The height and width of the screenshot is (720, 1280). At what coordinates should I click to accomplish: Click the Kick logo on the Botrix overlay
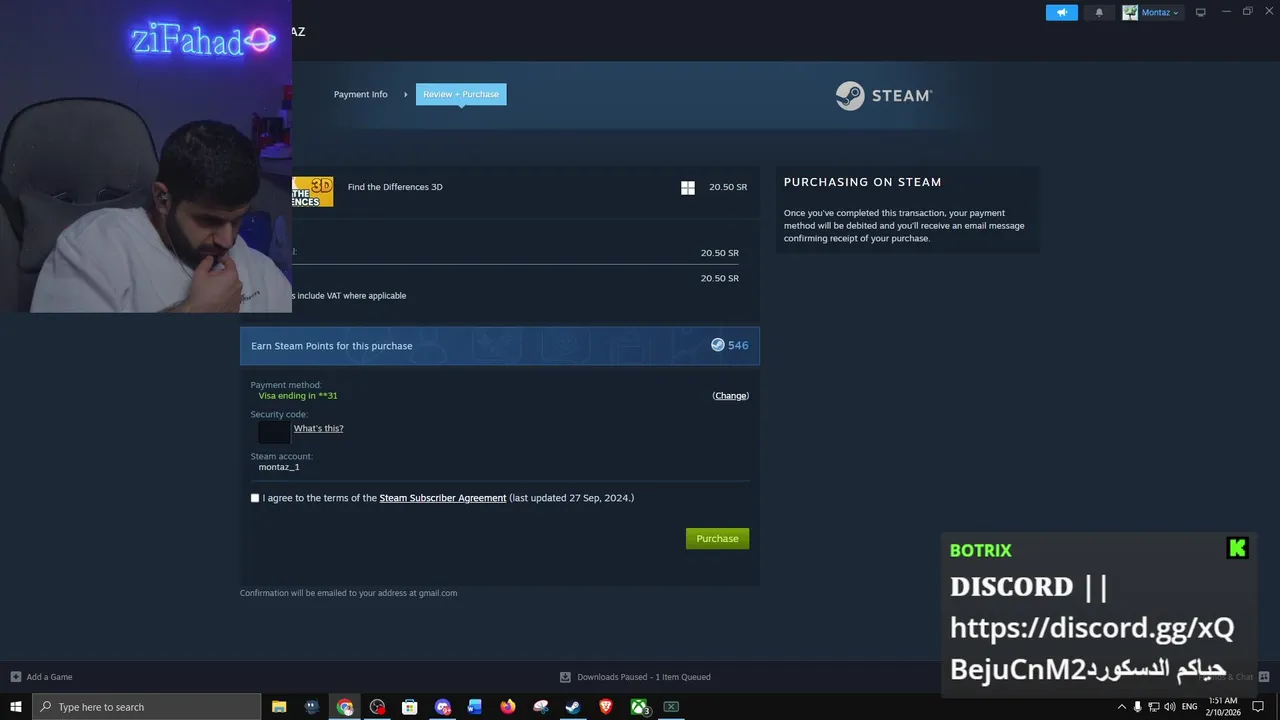[1237, 548]
